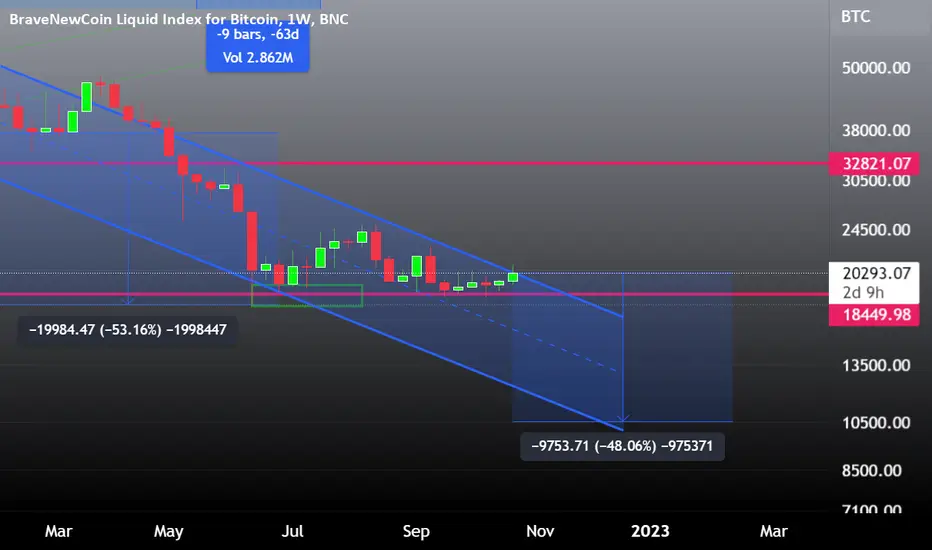Select the 32821.07 red price label
The height and width of the screenshot is (550, 932).
(874, 163)
